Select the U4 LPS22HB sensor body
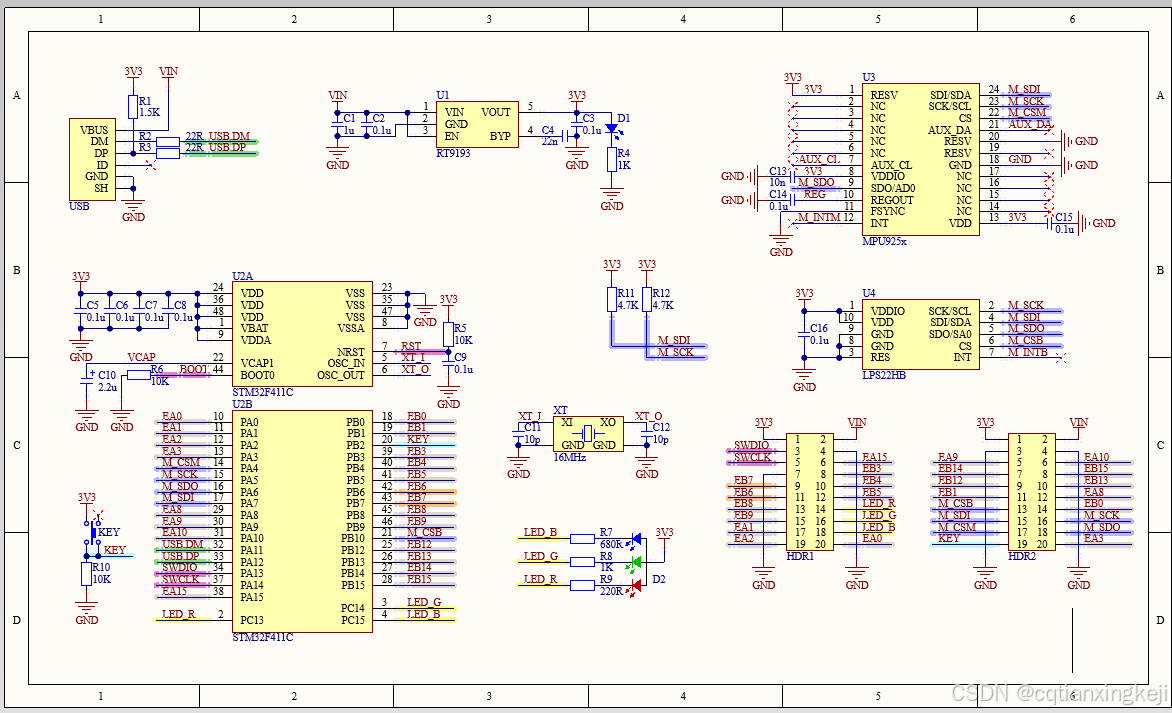Image resolution: width=1172 pixels, height=713 pixels. pos(920,334)
